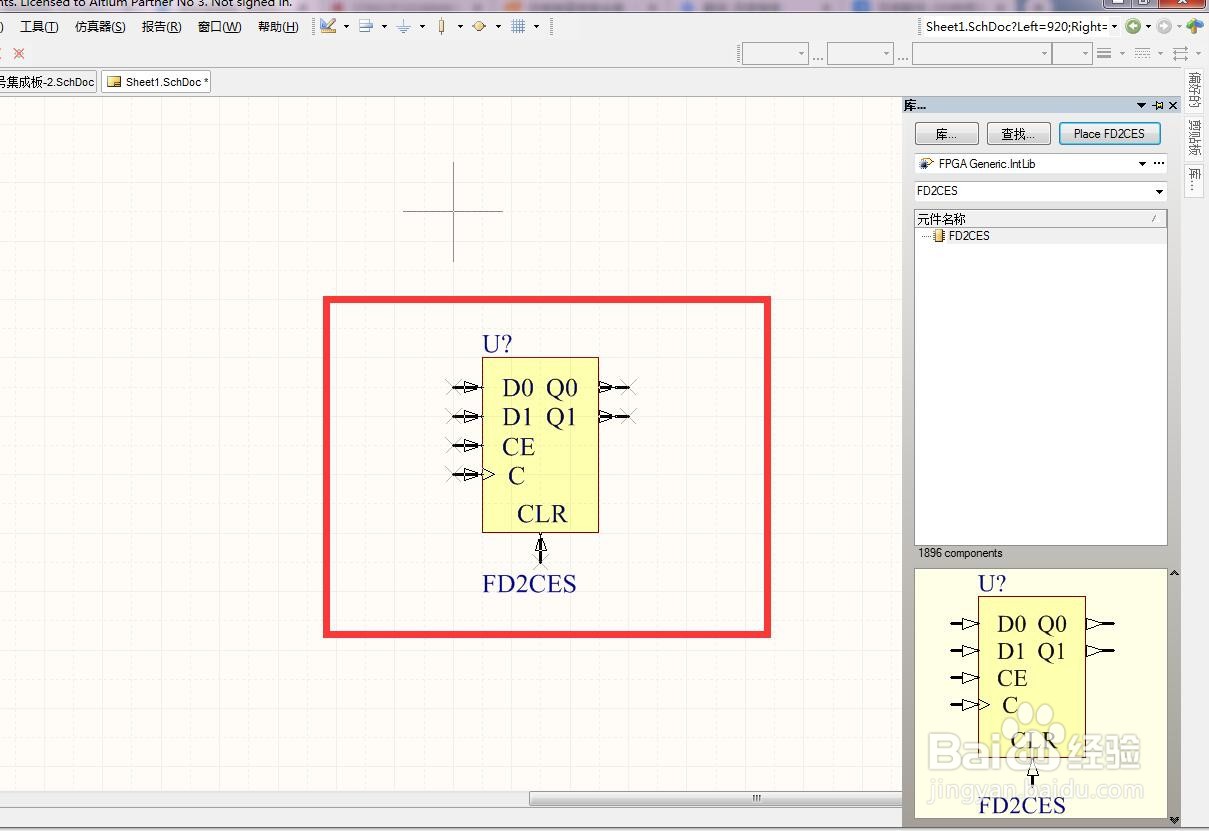Open the 库... side panel tab
The image size is (1209, 831).
pyautogui.click(x=1195, y=179)
